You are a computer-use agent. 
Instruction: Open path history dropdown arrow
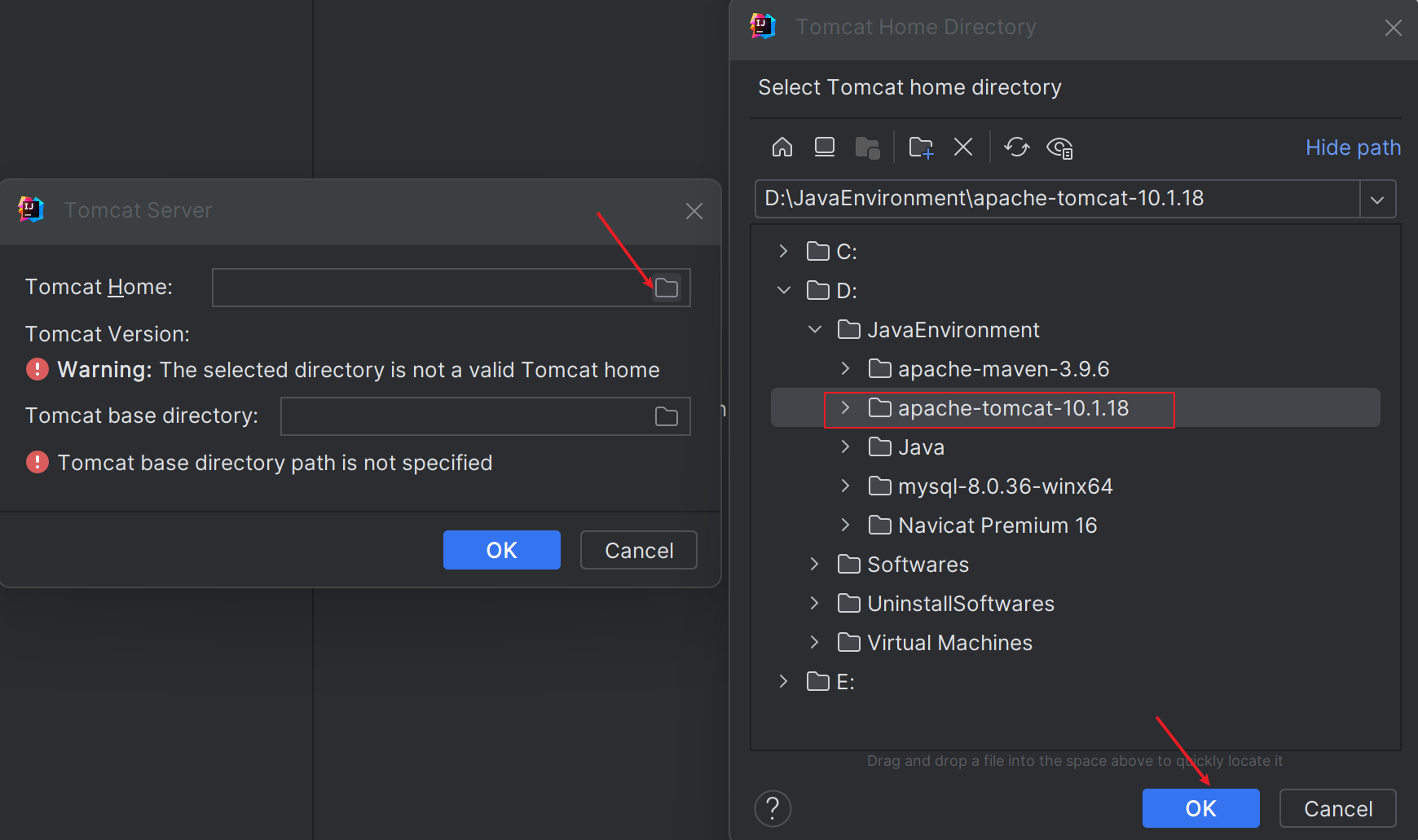pyautogui.click(x=1377, y=199)
